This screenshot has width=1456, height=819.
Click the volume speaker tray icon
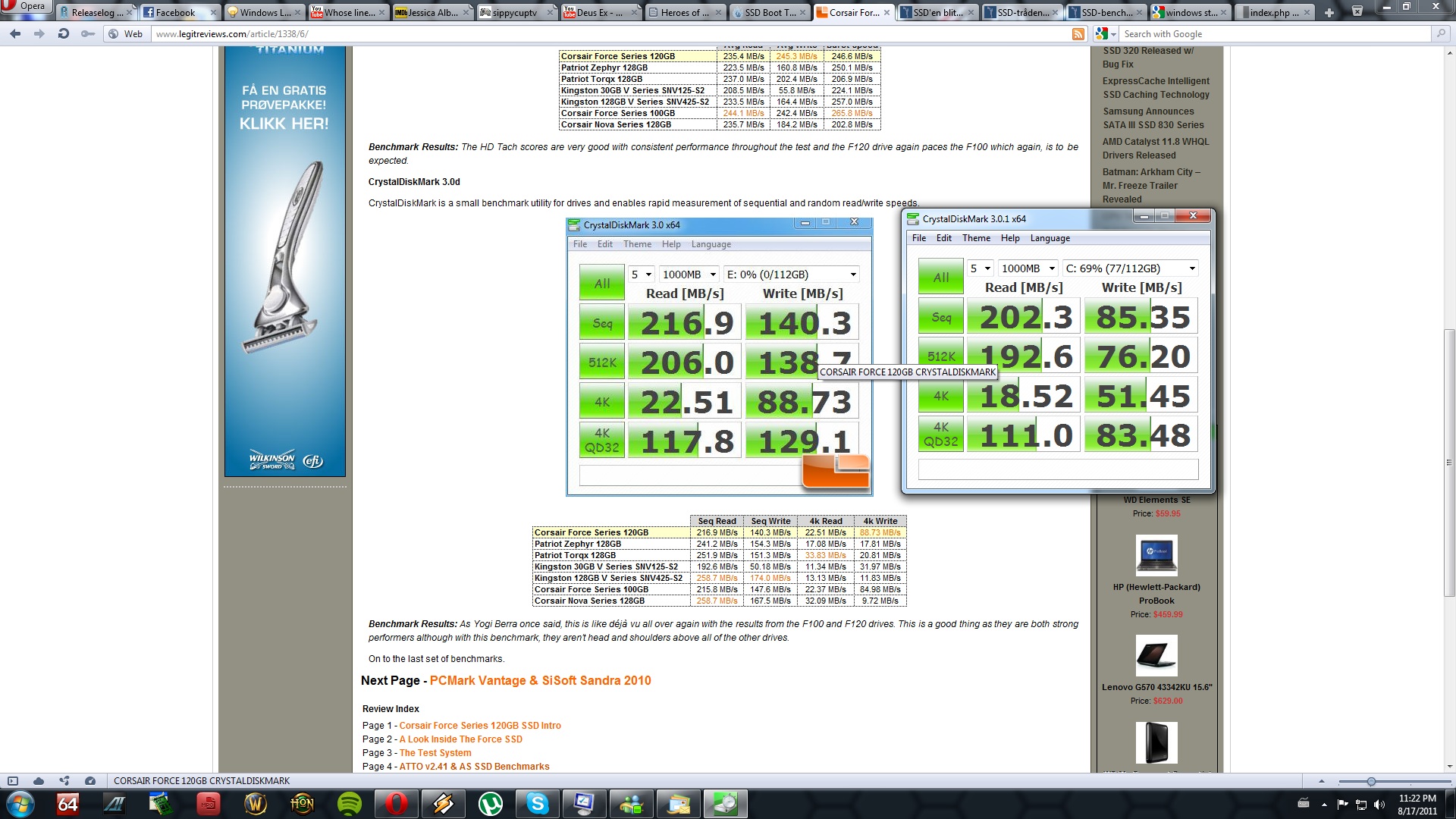[x=1379, y=804]
